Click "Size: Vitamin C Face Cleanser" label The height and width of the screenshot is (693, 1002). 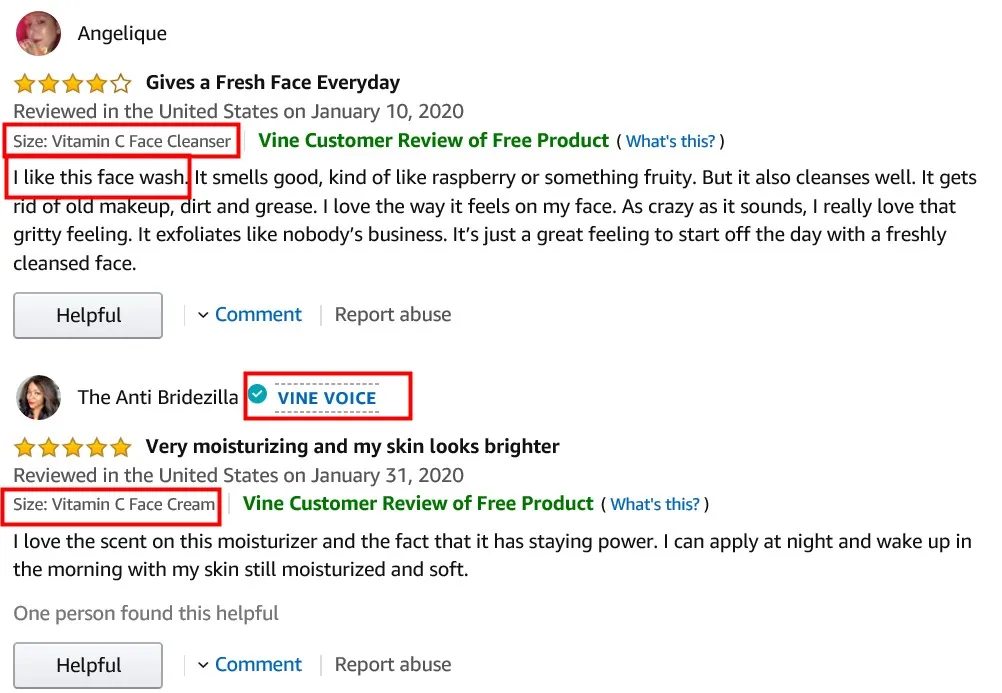point(122,142)
